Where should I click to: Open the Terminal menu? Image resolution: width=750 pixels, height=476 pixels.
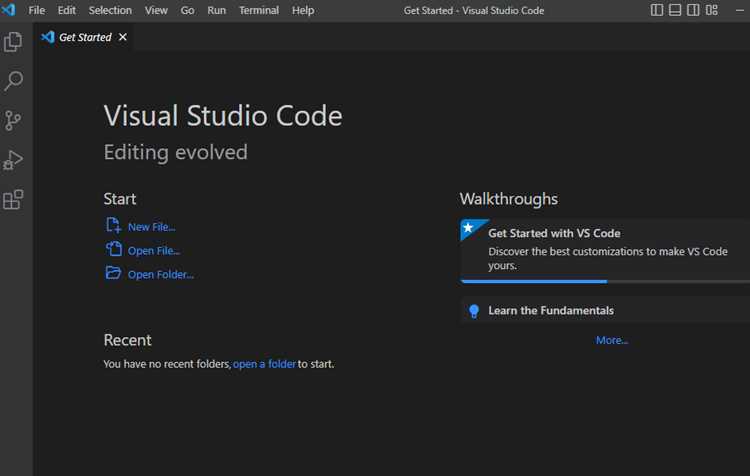259,10
